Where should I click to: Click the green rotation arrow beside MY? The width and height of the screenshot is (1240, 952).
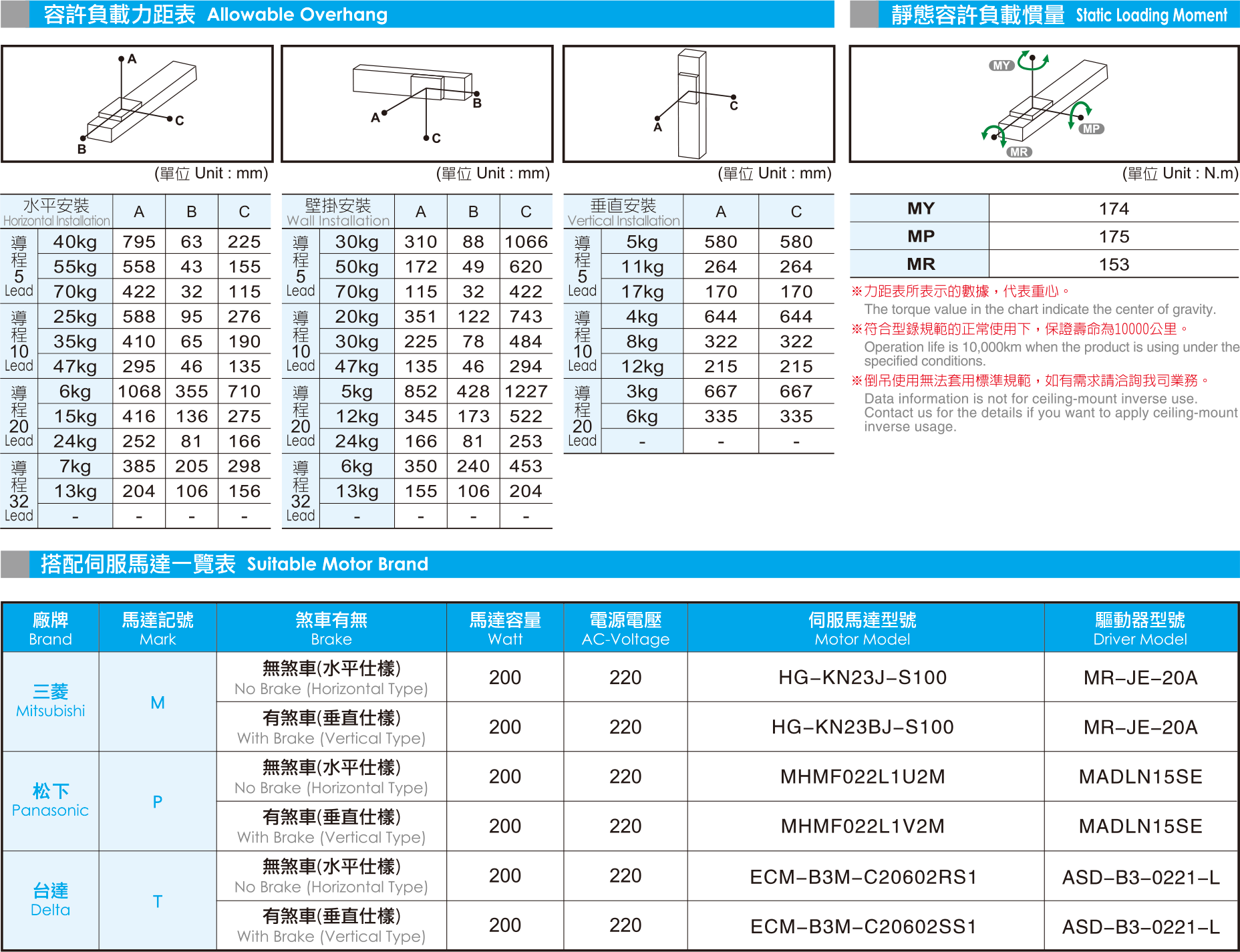click(1034, 60)
